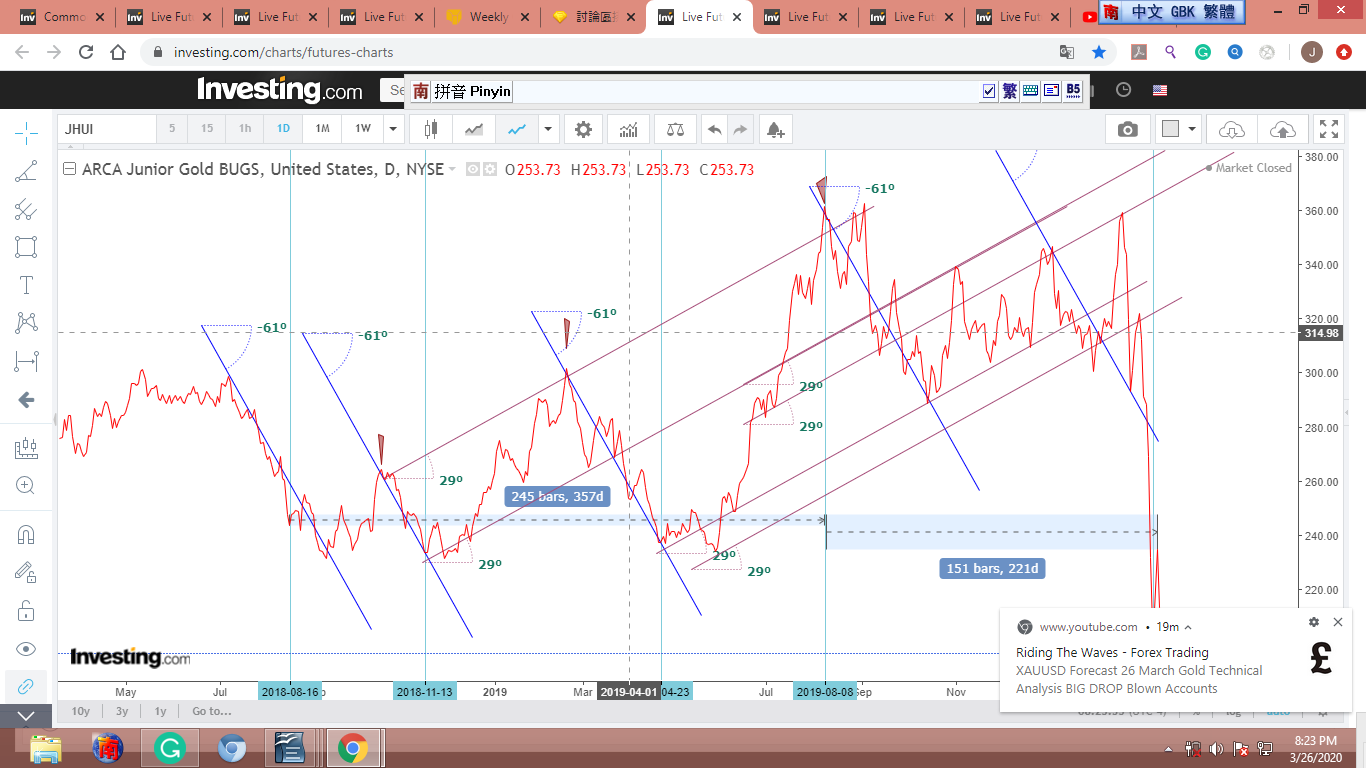Viewport: 1366px width, 768px height.
Task: Collapse the ARCA Junior Gold BUGS legend
Action: tap(69, 169)
